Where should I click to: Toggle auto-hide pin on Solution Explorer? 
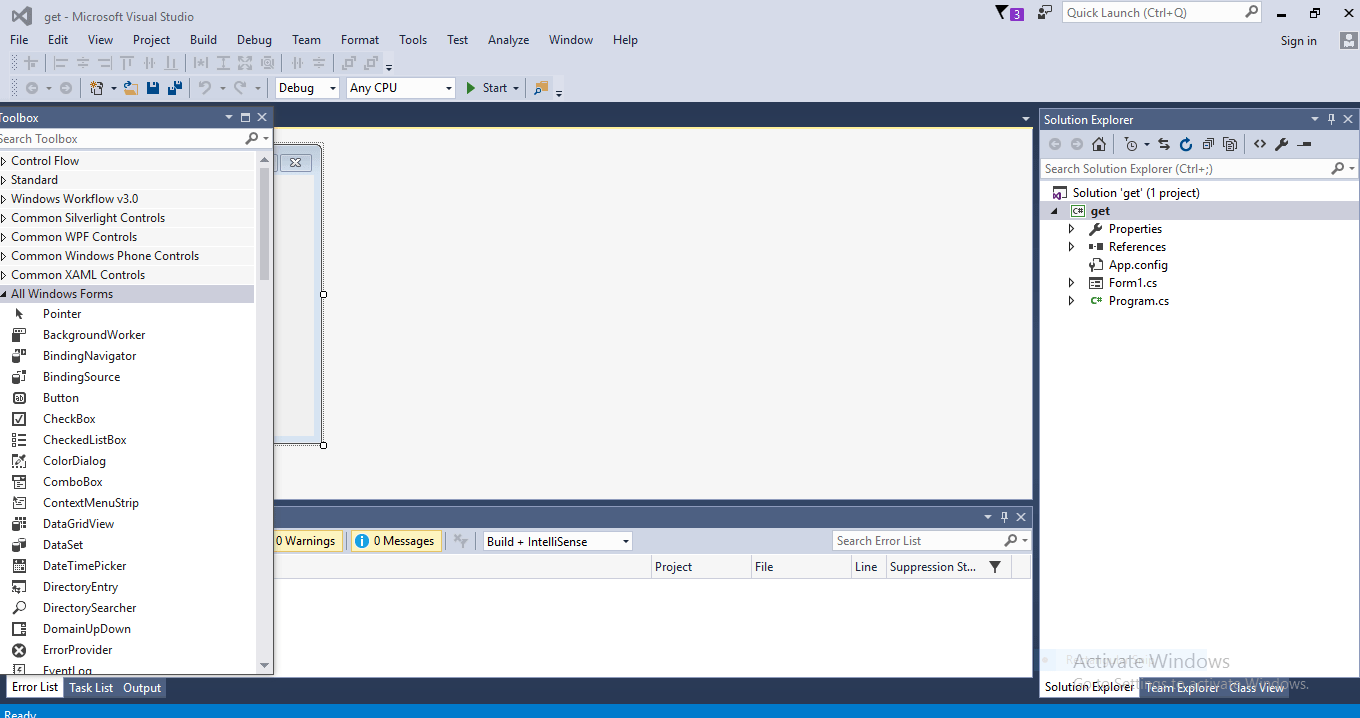pyautogui.click(x=1331, y=119)
